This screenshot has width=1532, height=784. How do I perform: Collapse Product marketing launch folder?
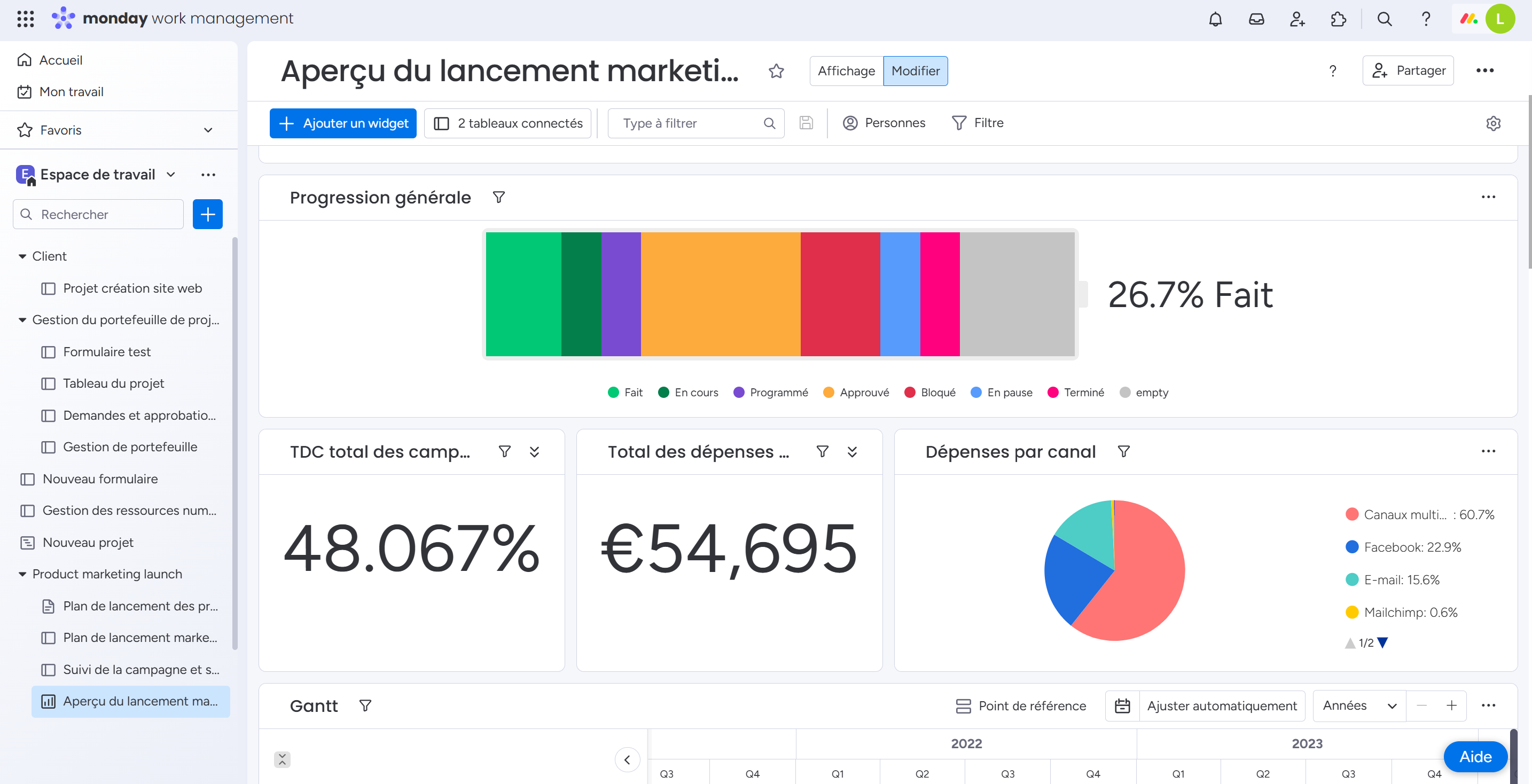point(22,574)
